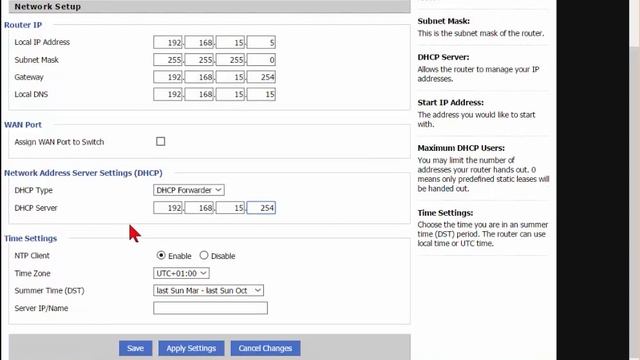
Task: Focus the Server IP/Name input field
Action: click(210, 308)
